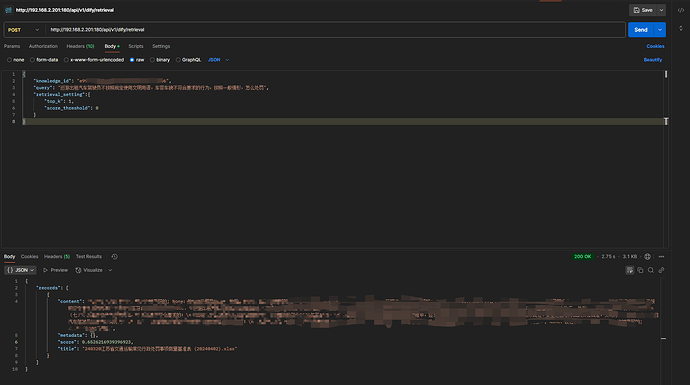The image size is (690, 385).
Task: Select x-www-form-urlencoded body type
Action: (x=94, y=60)
